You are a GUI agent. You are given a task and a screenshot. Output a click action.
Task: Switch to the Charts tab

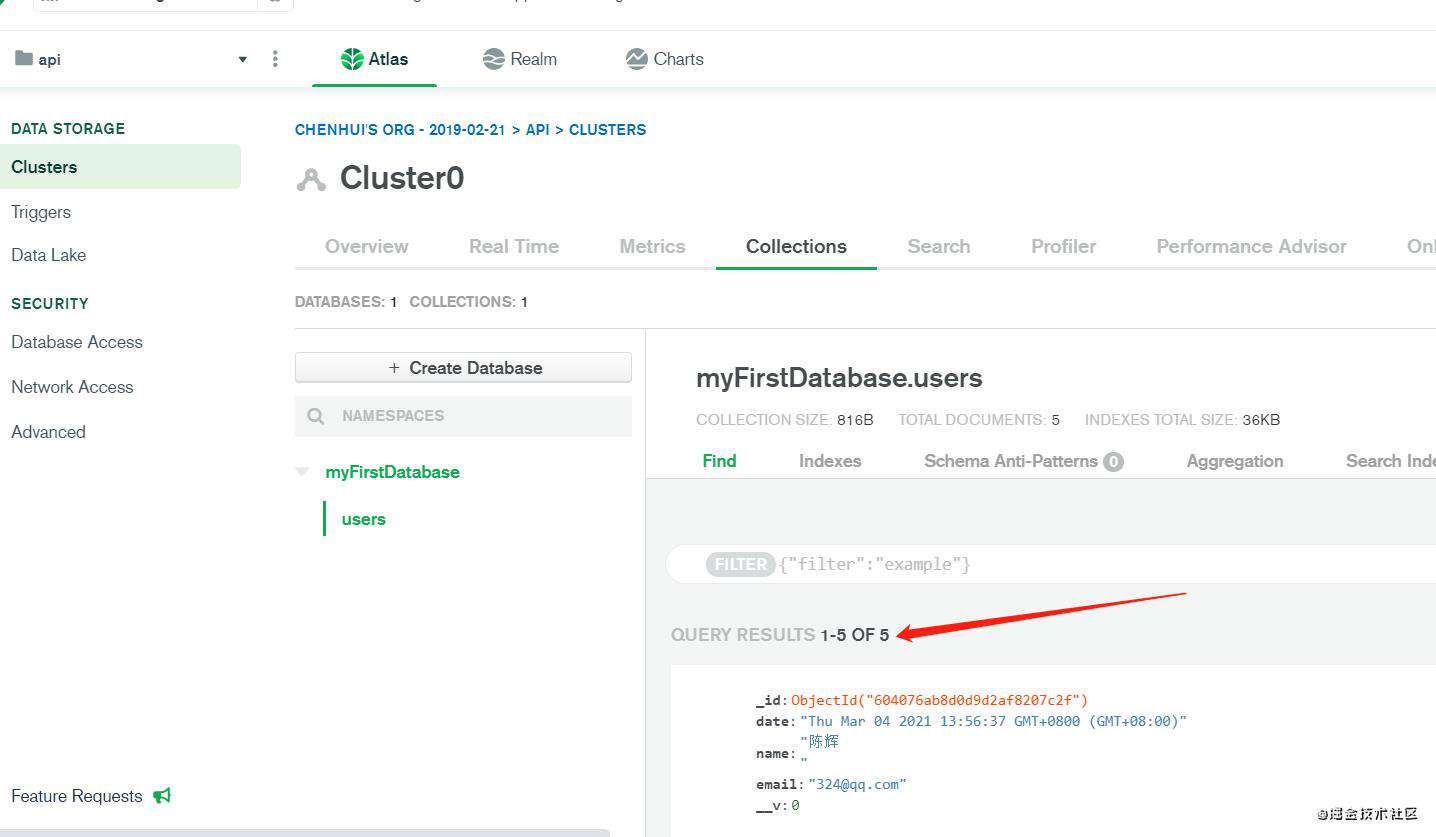[664, 59]
